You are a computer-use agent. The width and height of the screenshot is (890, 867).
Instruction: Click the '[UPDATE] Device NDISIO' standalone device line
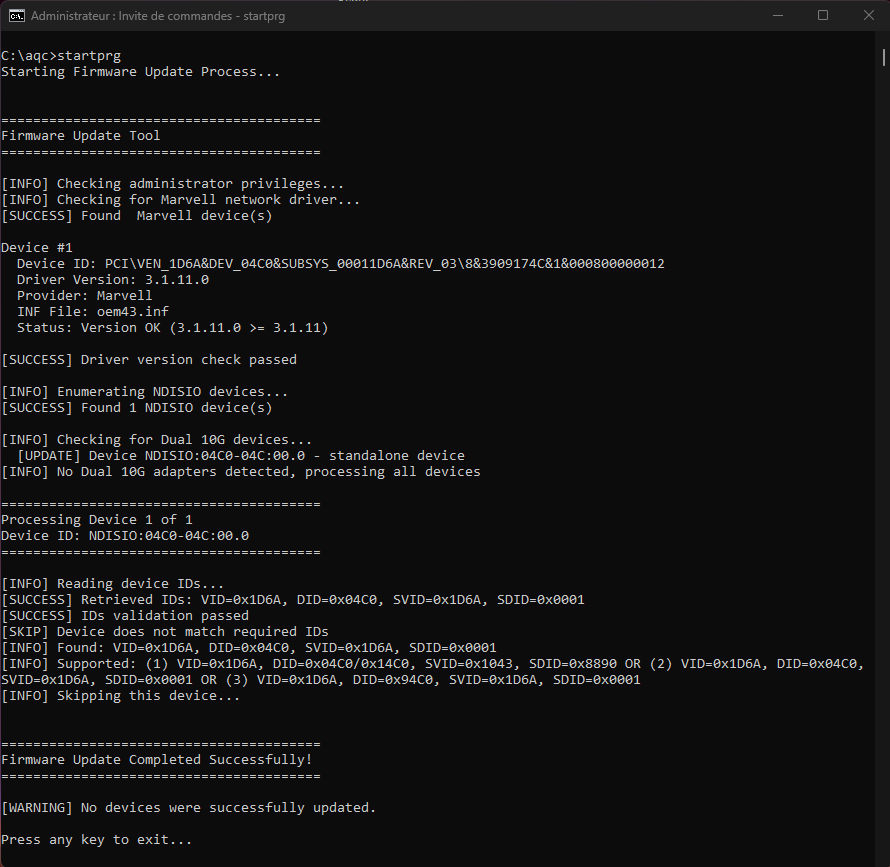point(240,456)
